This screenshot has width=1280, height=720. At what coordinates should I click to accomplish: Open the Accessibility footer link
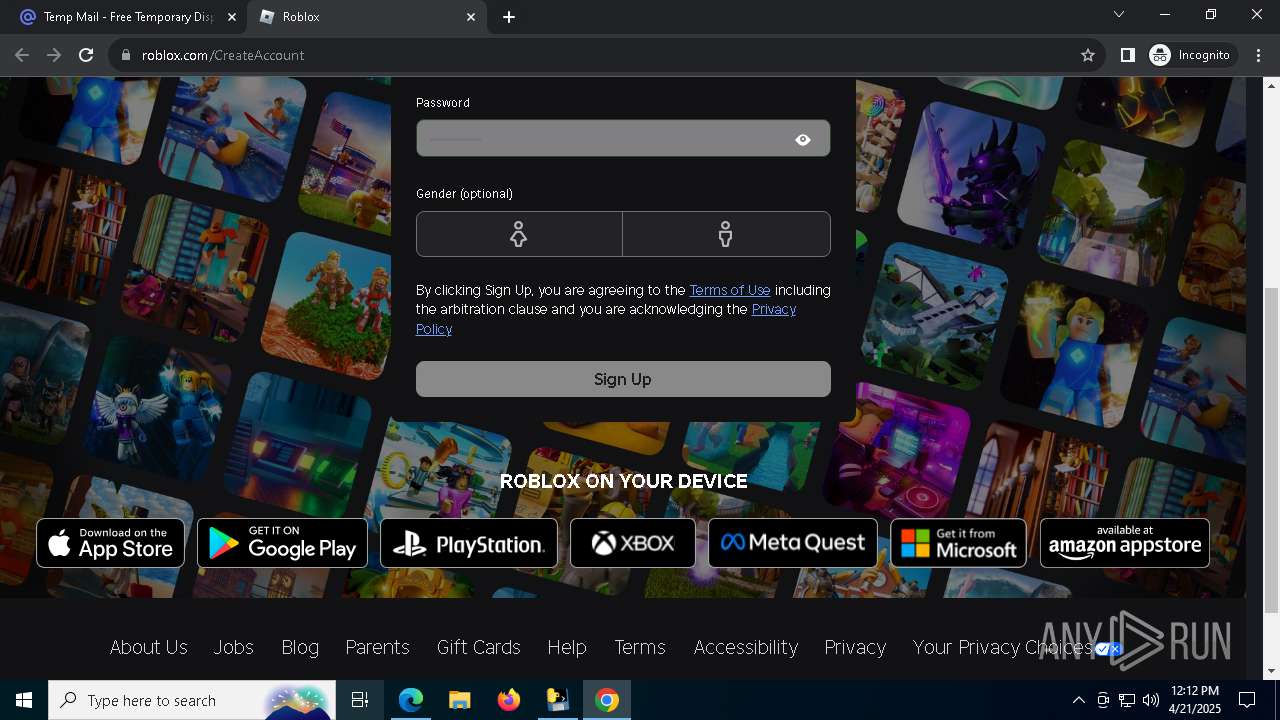[746, 647]
